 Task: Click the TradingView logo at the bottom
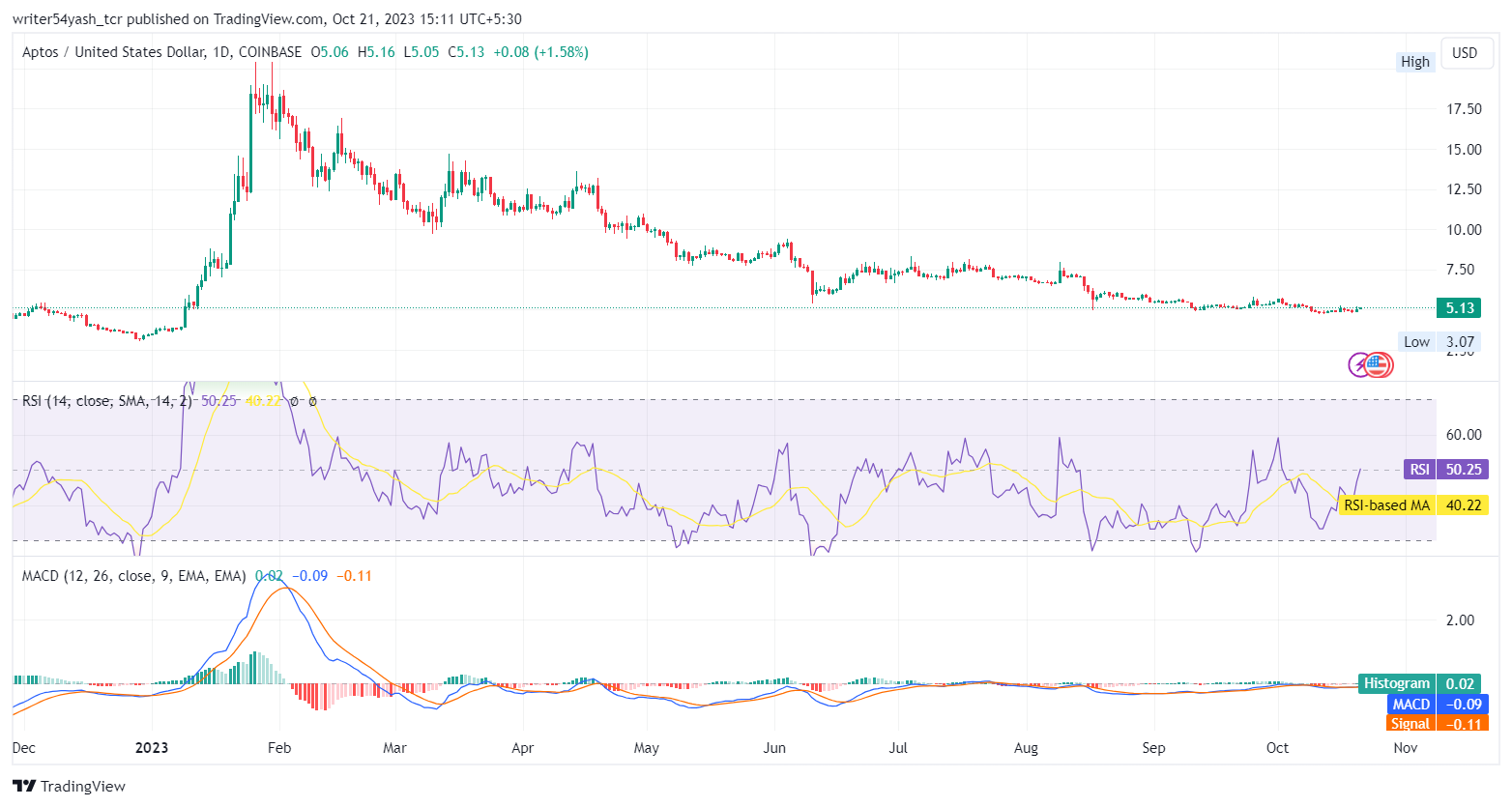point(69,786)
